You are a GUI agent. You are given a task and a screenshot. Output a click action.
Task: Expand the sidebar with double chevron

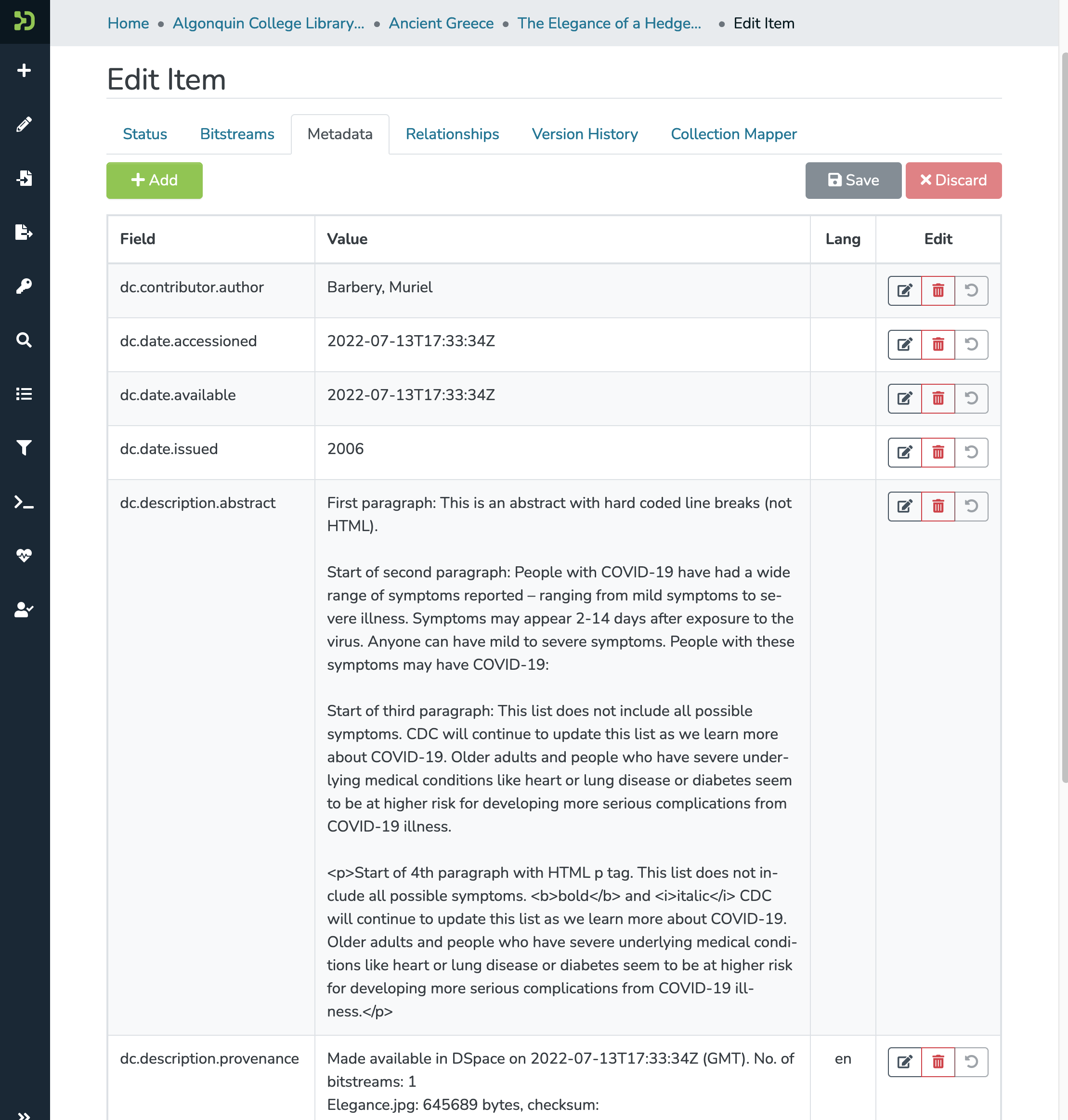(x=24, y=1114)
